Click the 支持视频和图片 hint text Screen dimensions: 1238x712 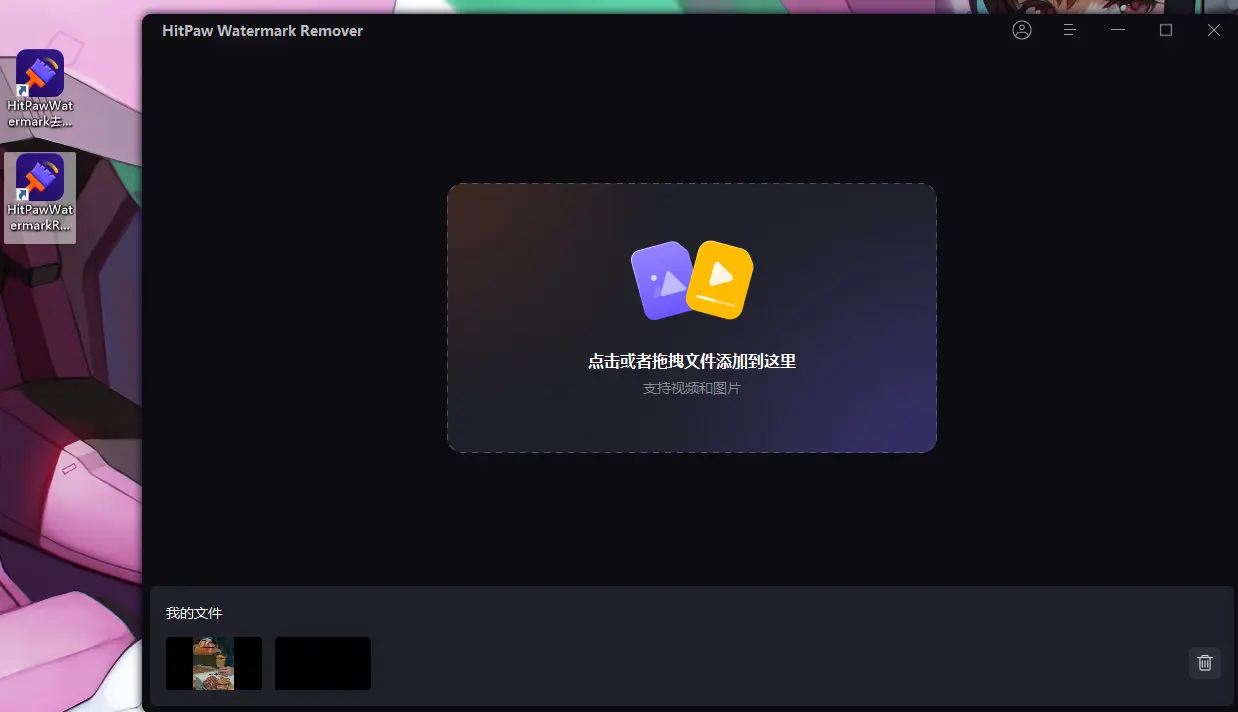(692, 388)
